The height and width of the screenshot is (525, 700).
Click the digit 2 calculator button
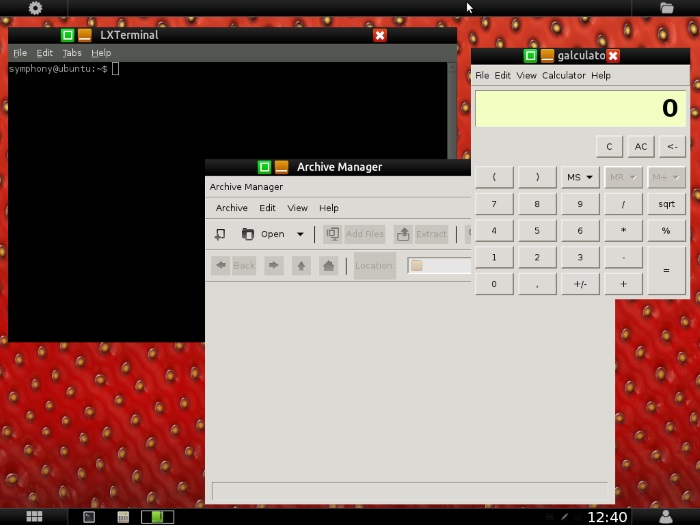[537, 257]
